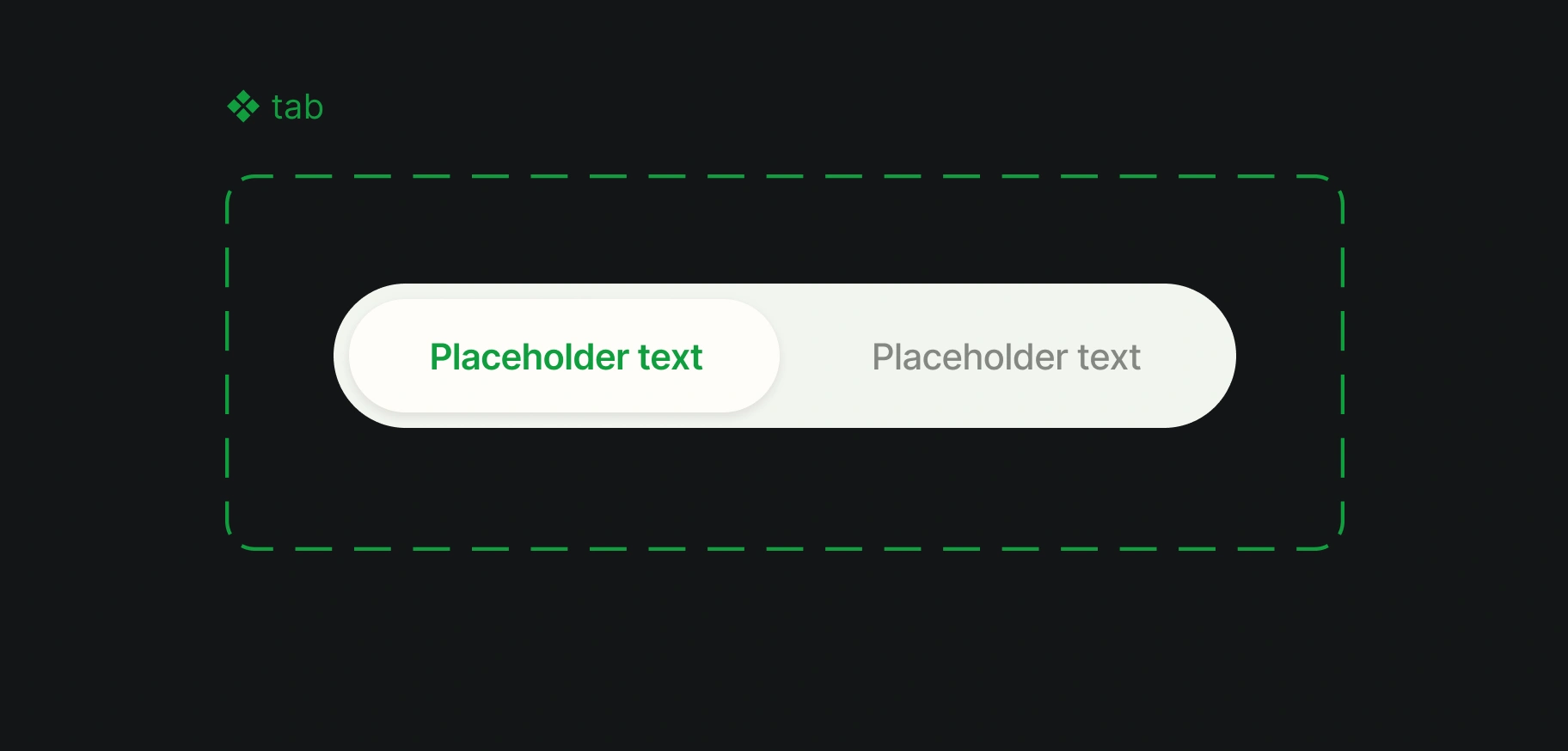Toggle the segmented control to the right option
1568x751 pixels.
coord(1007,356)
